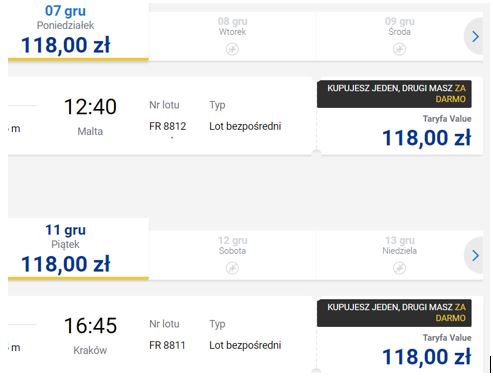Select Taryfa Value 118,00 zł for flight FR 8811
The width and height of the screenshot is (493, 379).
[427, 352]
